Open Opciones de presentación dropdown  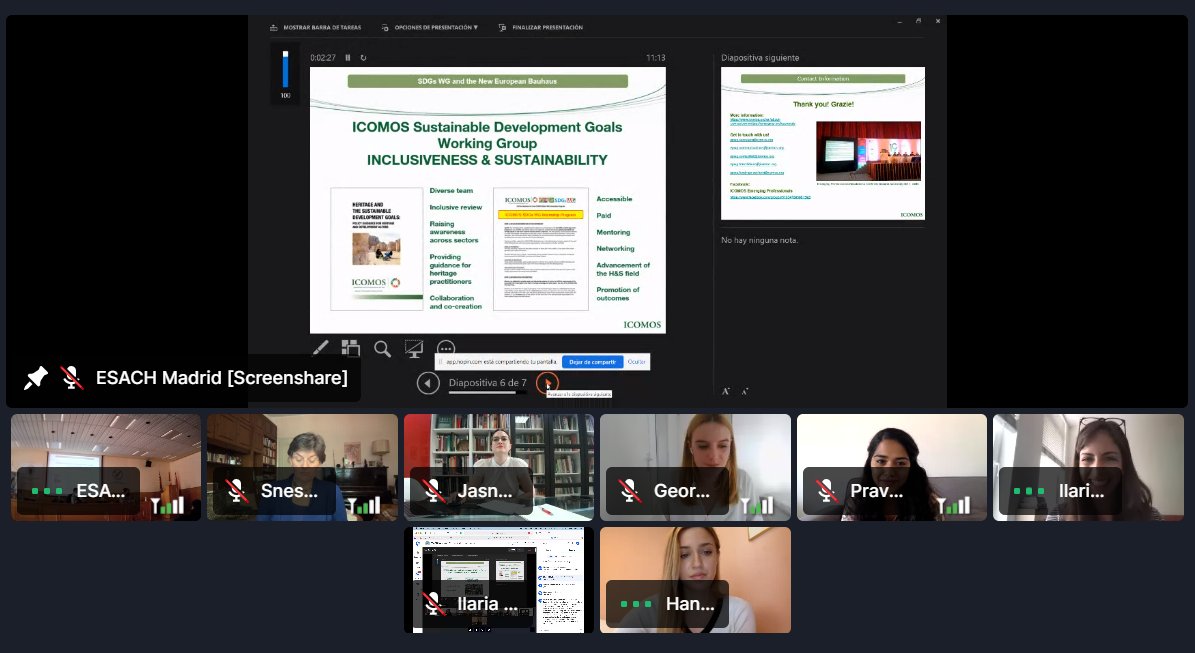pyautogui.click(x=430, y=27)
